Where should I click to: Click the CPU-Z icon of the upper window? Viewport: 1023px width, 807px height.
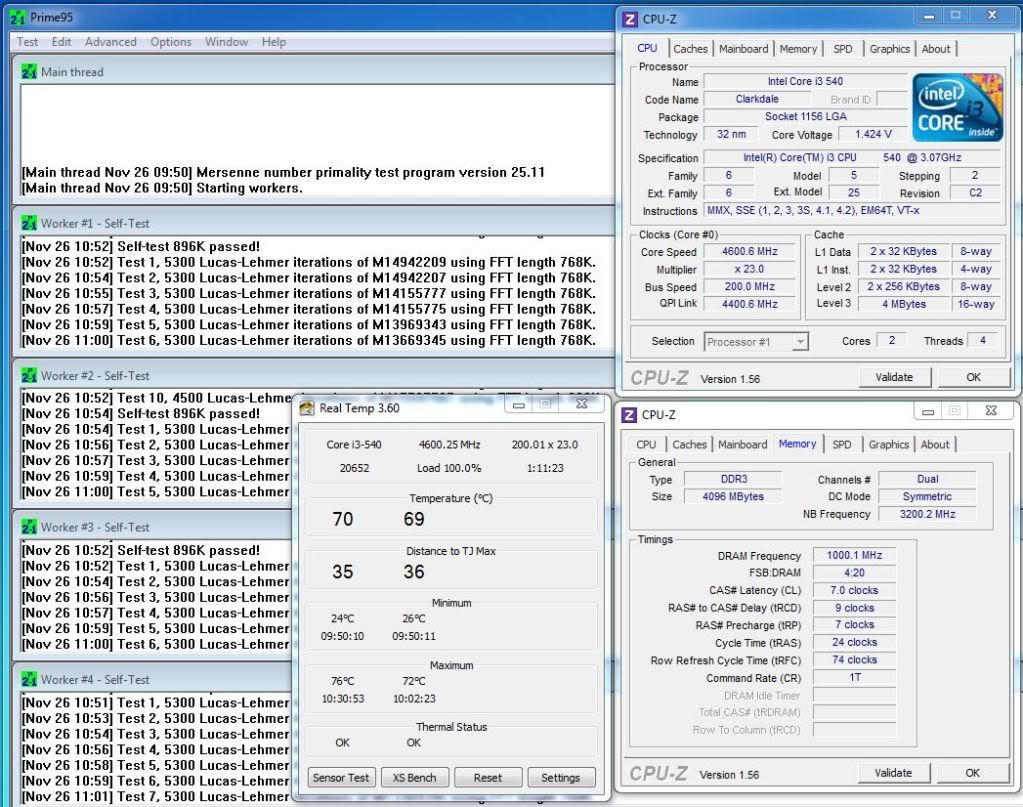pyautogui.click(x=630, y=19)
